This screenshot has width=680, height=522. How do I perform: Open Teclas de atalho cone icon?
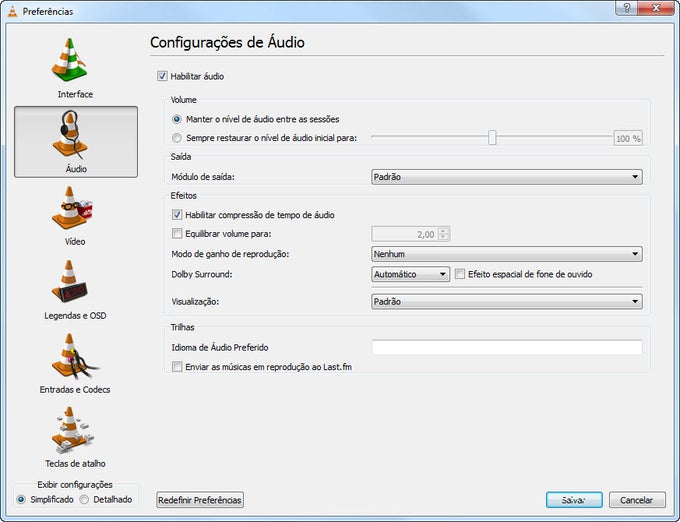click(72, 430)
